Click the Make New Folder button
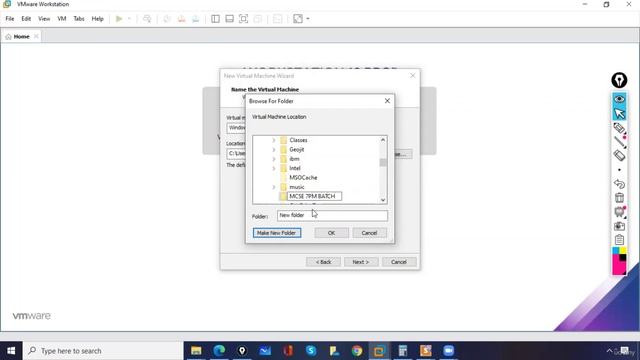The height and width of the screenshot is (360, 640). point(277,233)
